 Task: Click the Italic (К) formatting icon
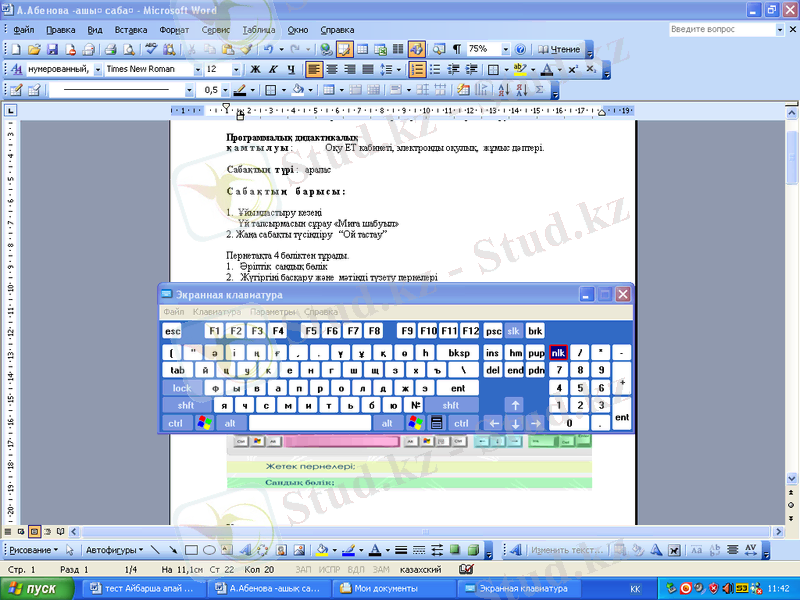click(272, 70)
